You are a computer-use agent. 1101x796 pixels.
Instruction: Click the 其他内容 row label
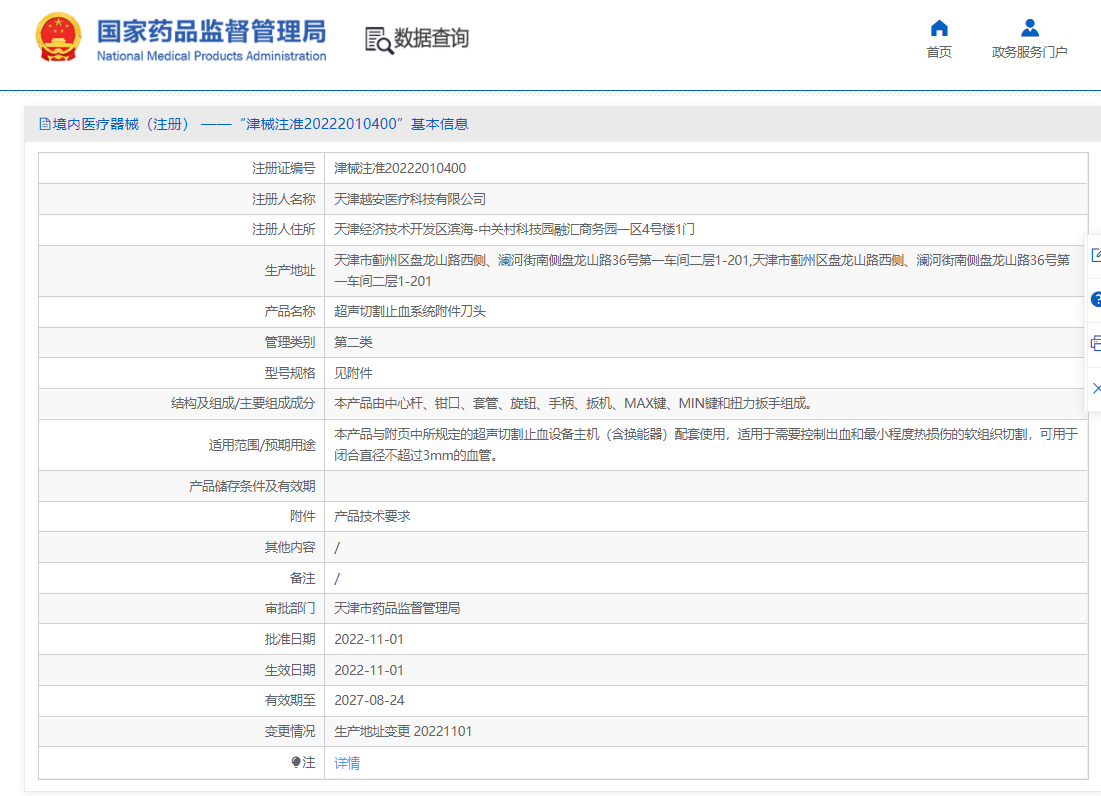coord(290,548)
